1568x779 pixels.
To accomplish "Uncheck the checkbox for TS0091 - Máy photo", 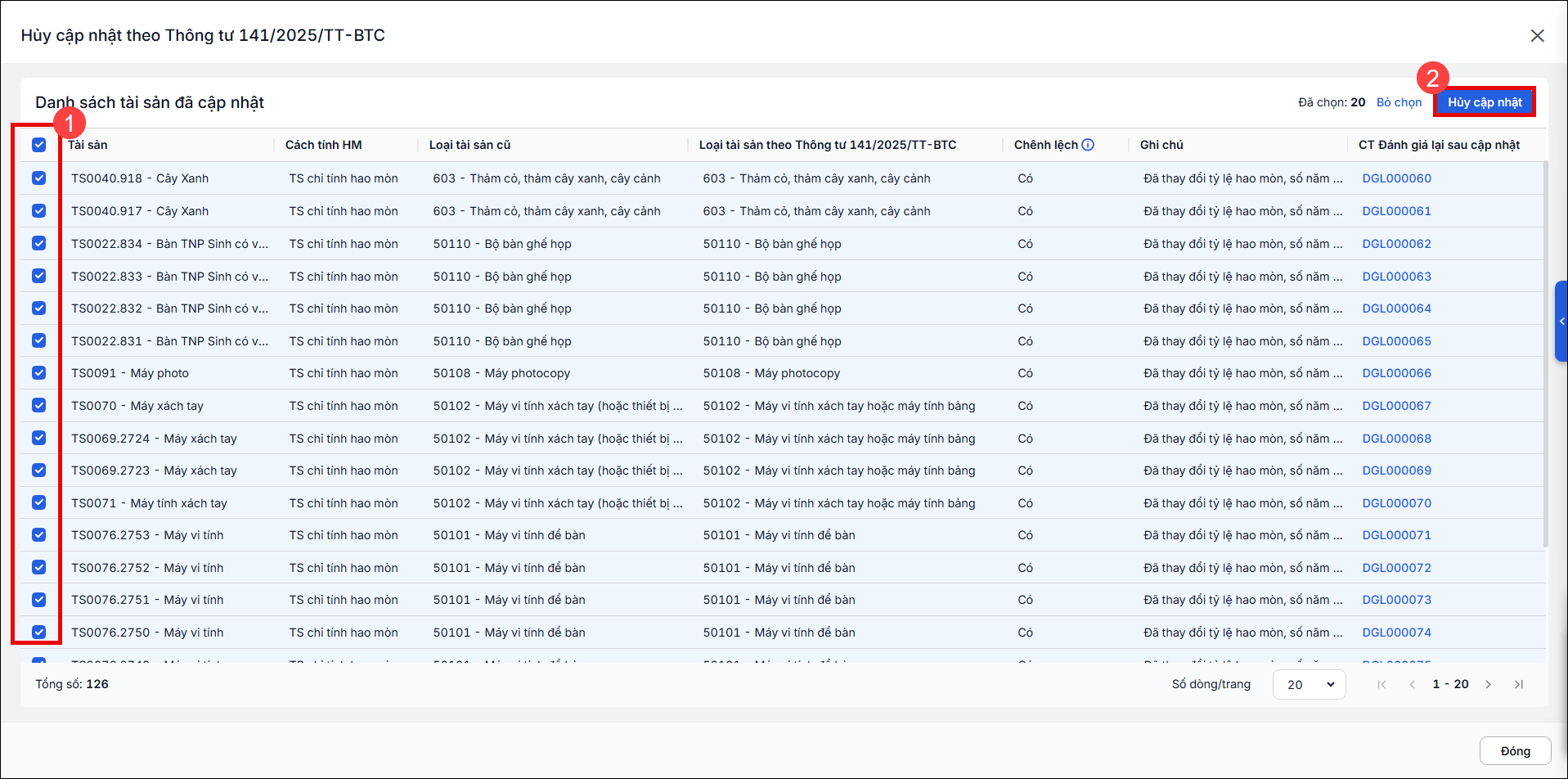I will (x=39, y=373).
